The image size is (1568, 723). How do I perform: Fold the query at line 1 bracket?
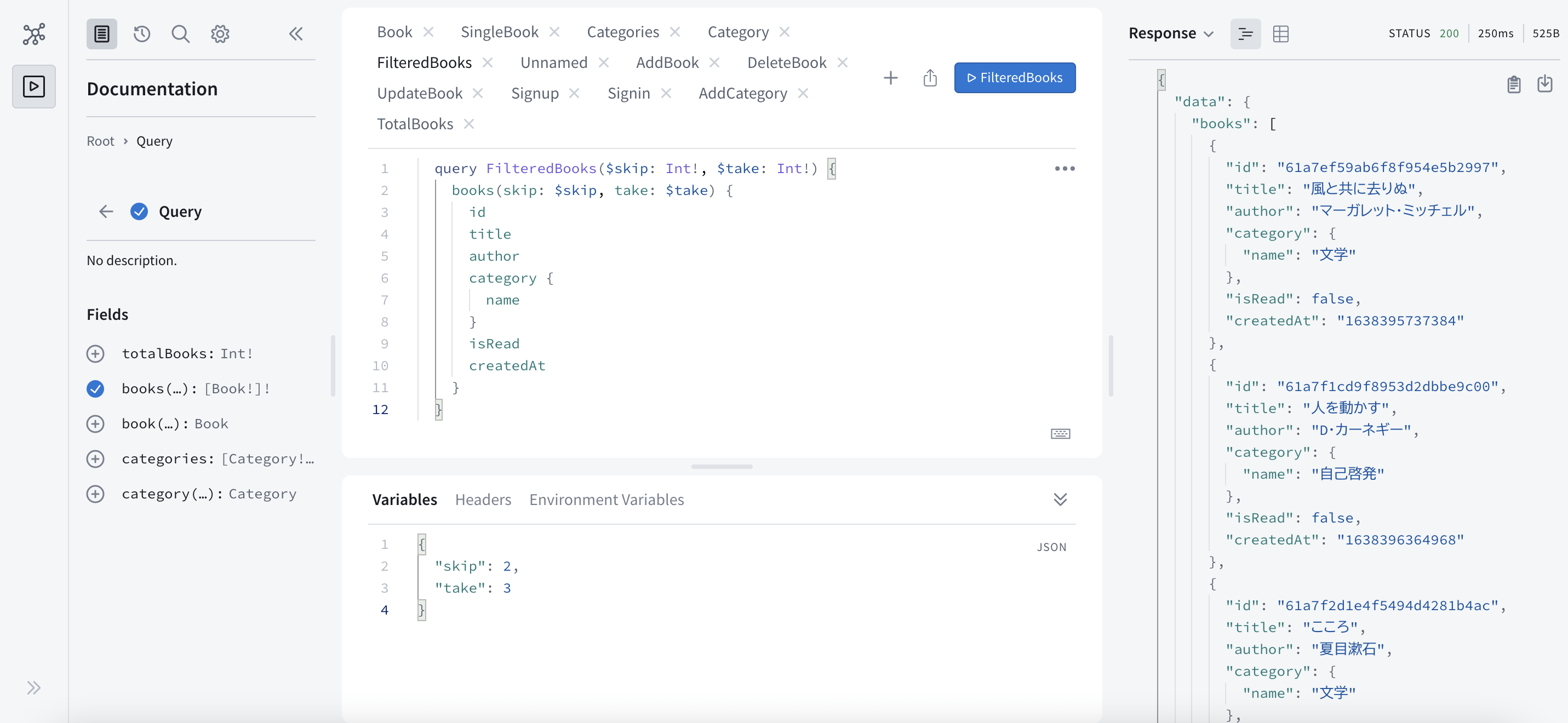point(832,169)
